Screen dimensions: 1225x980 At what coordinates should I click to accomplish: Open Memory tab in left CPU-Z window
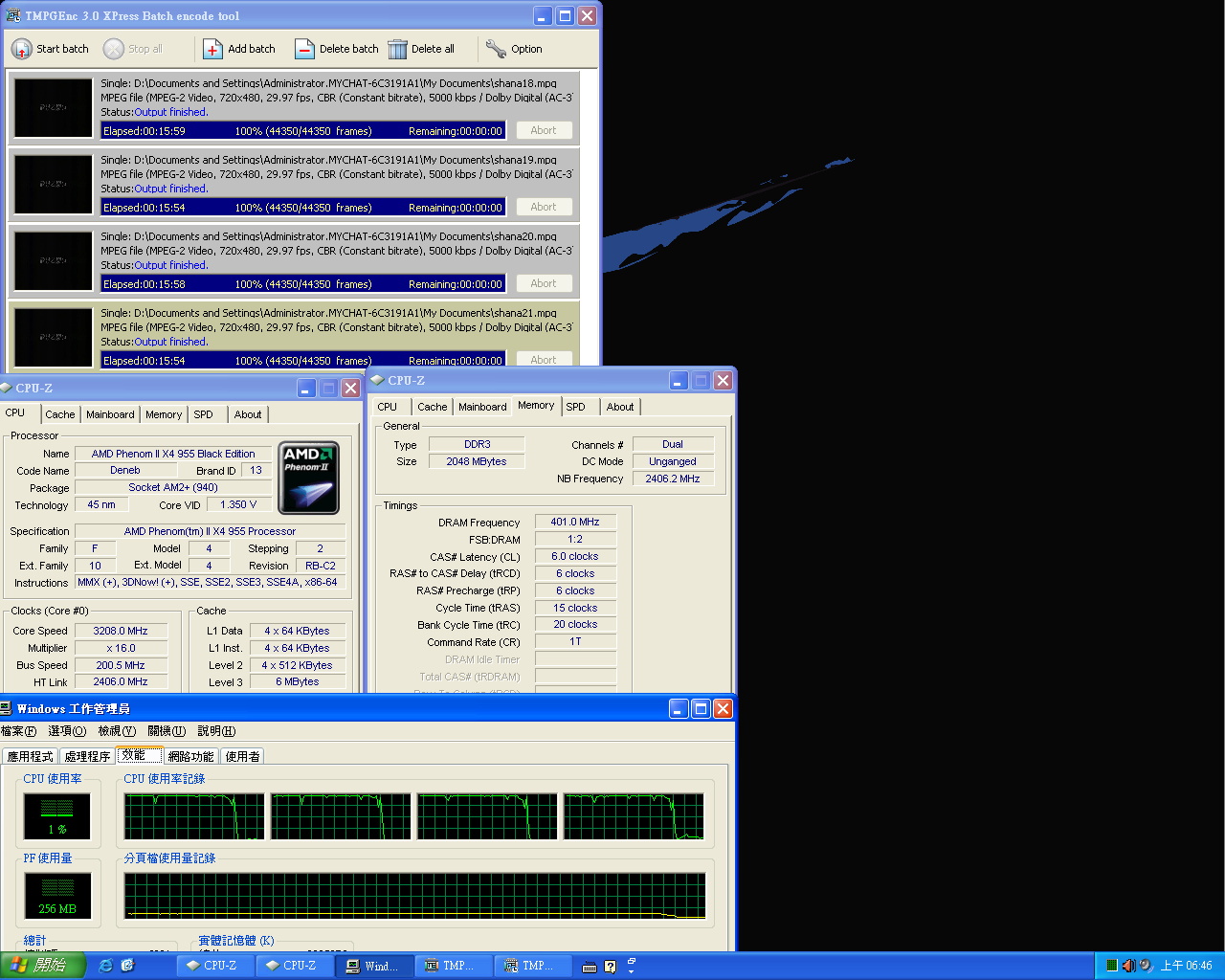coord(164,414)
